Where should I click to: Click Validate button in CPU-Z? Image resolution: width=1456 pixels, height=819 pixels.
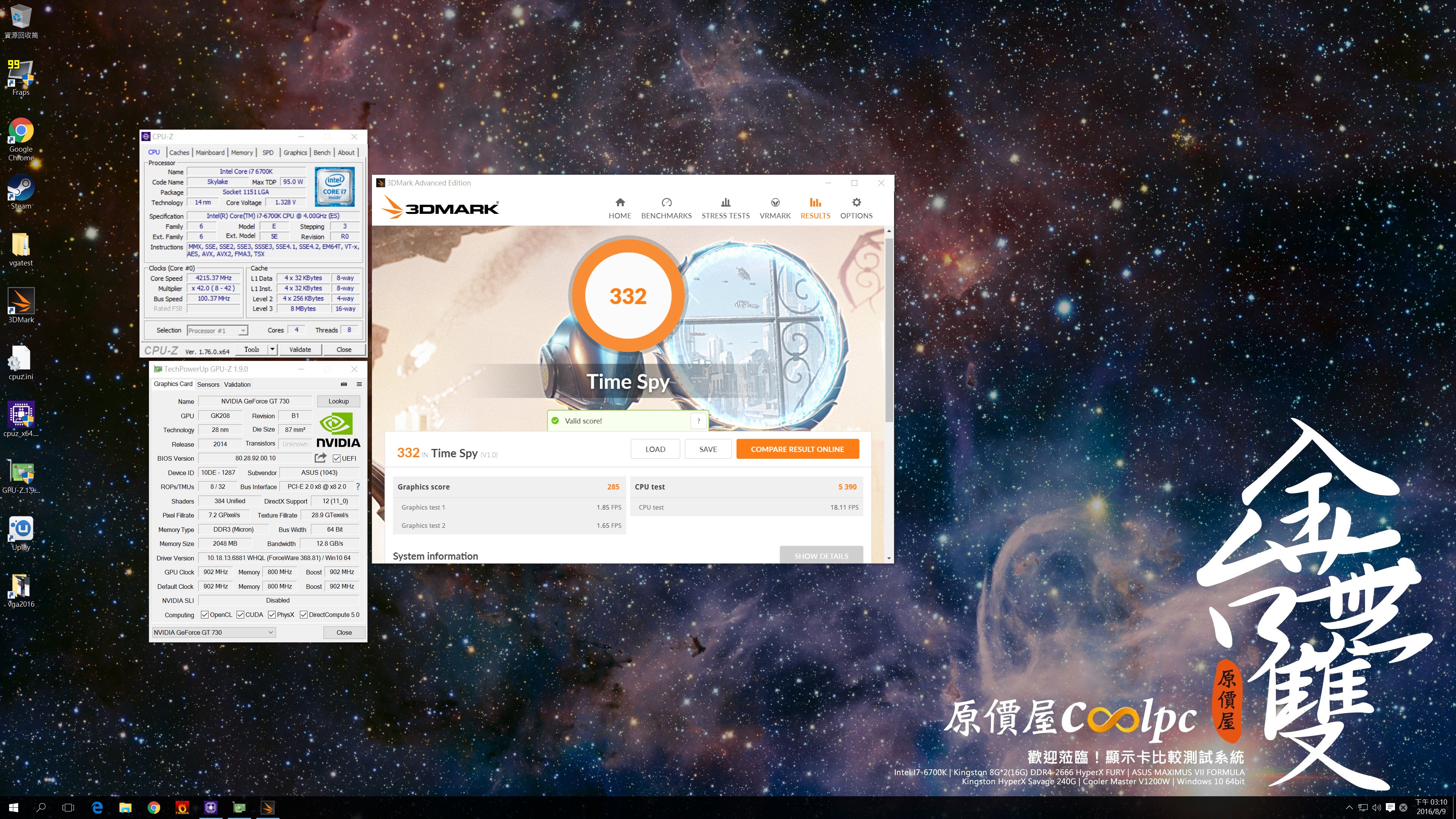pyautogui.click(x=300, y=349)
